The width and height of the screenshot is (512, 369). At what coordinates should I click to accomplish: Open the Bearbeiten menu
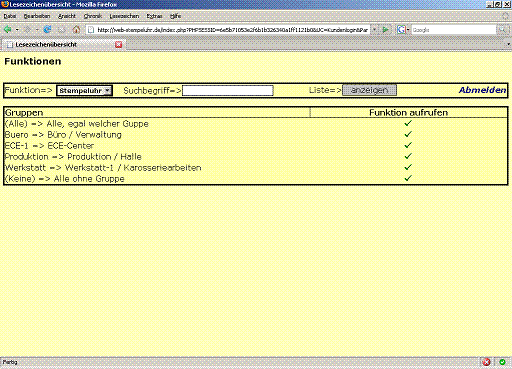click(x=37, y=16)
